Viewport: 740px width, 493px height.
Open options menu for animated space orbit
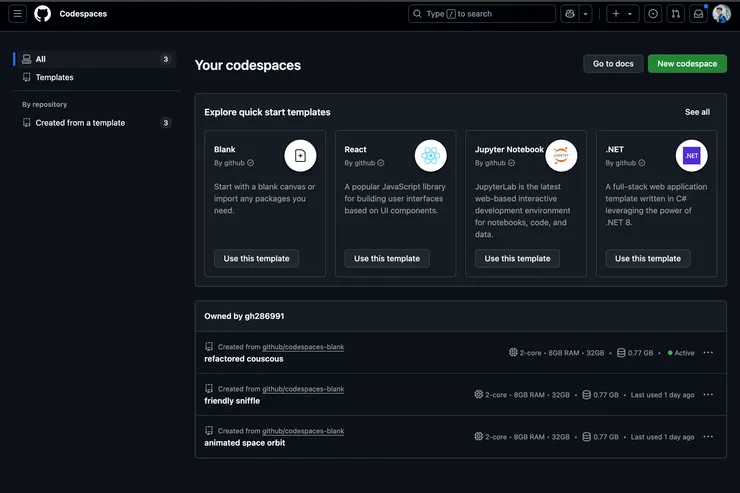click(x=708, y=437)
